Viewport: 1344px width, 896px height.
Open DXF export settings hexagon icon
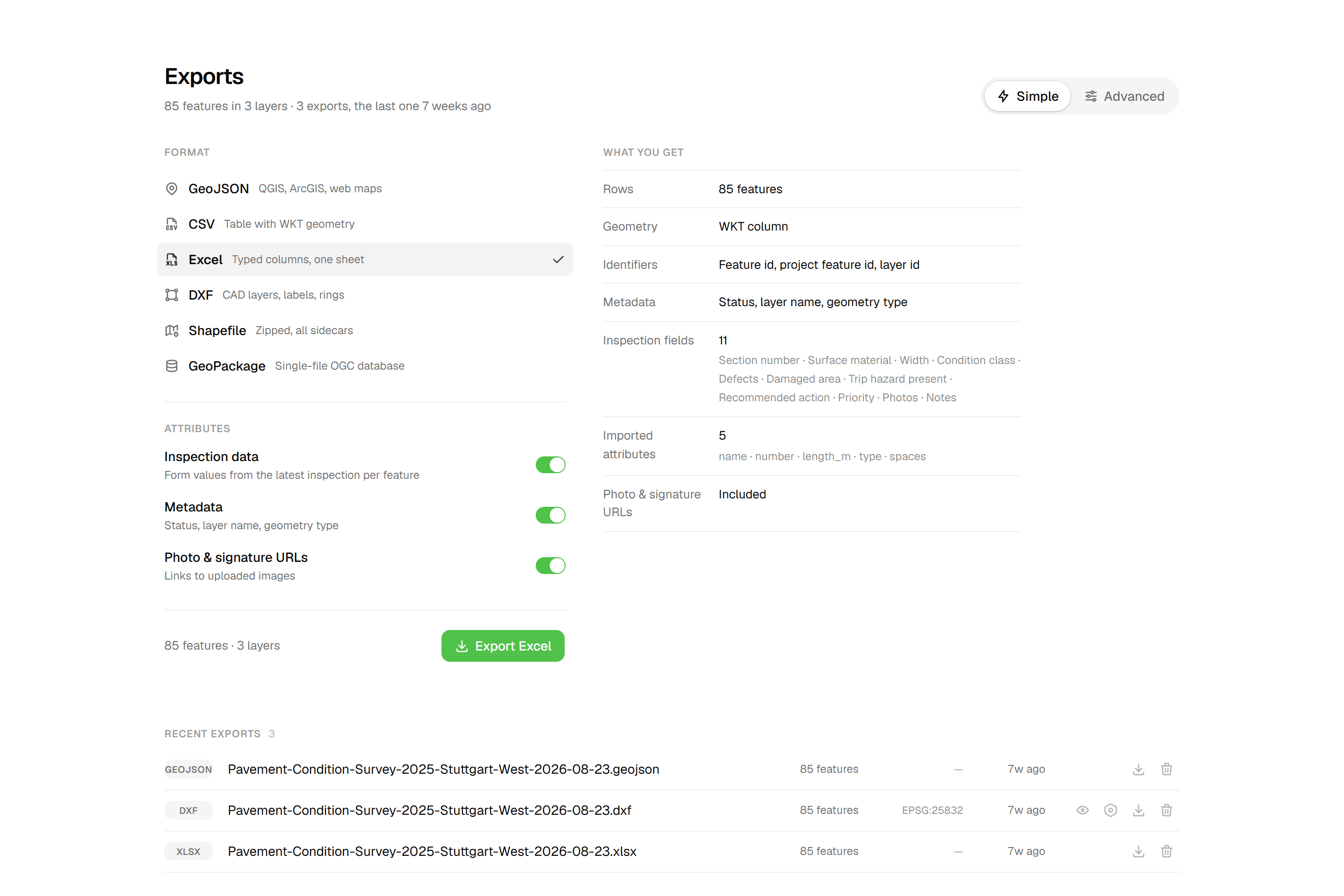[1110, 810]
